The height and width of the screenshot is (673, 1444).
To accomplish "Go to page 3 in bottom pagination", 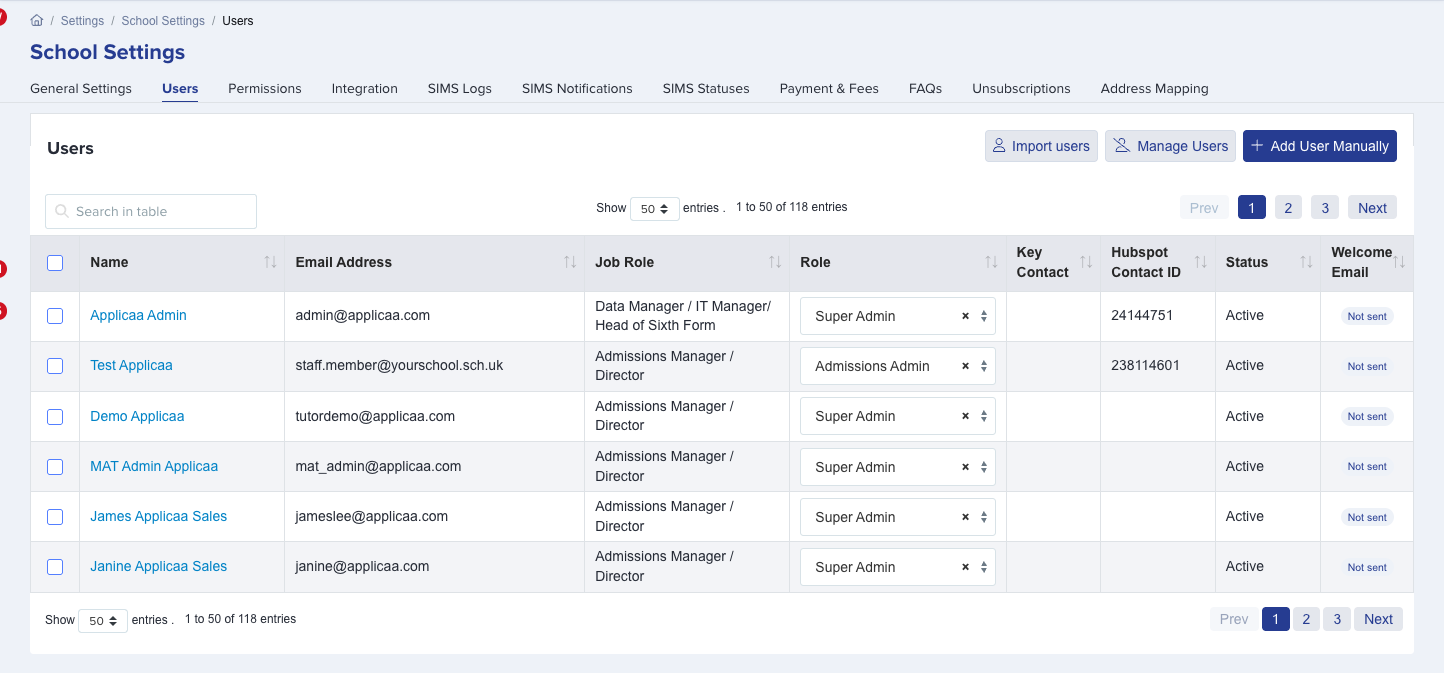I will click(x=1337, y=619).
